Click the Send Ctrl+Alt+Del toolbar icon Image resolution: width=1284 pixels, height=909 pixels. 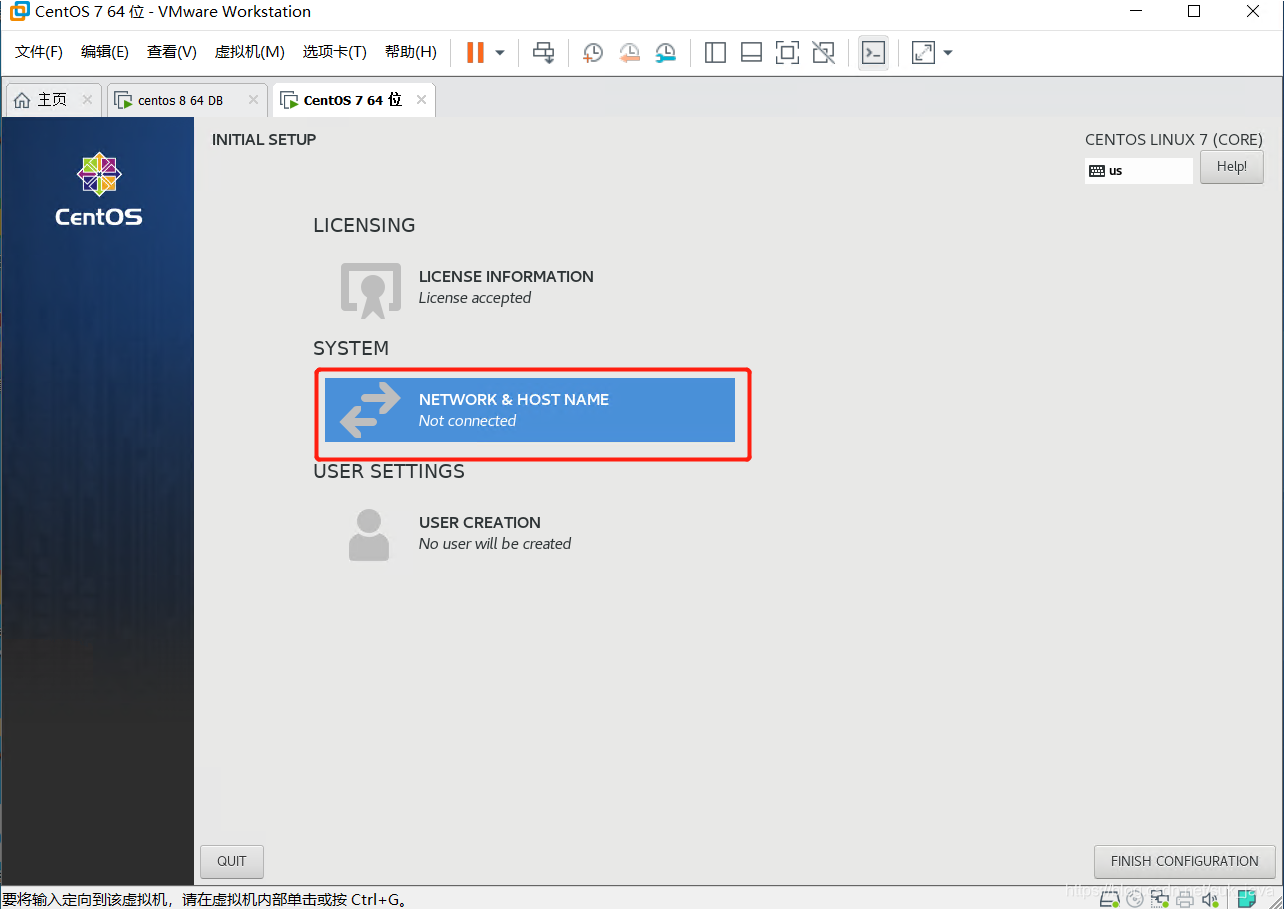(543, 52)
